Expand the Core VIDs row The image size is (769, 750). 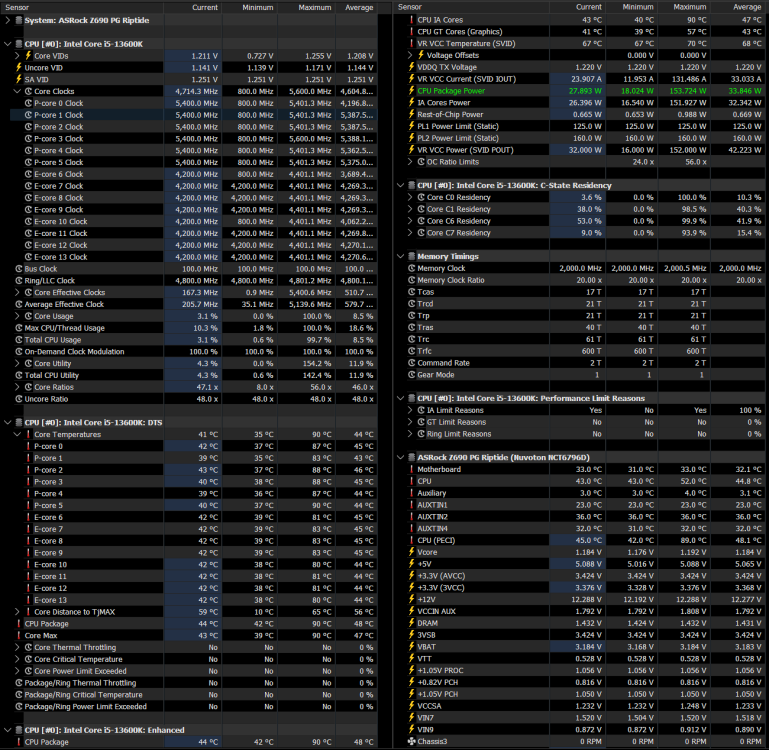coord(18,55)
